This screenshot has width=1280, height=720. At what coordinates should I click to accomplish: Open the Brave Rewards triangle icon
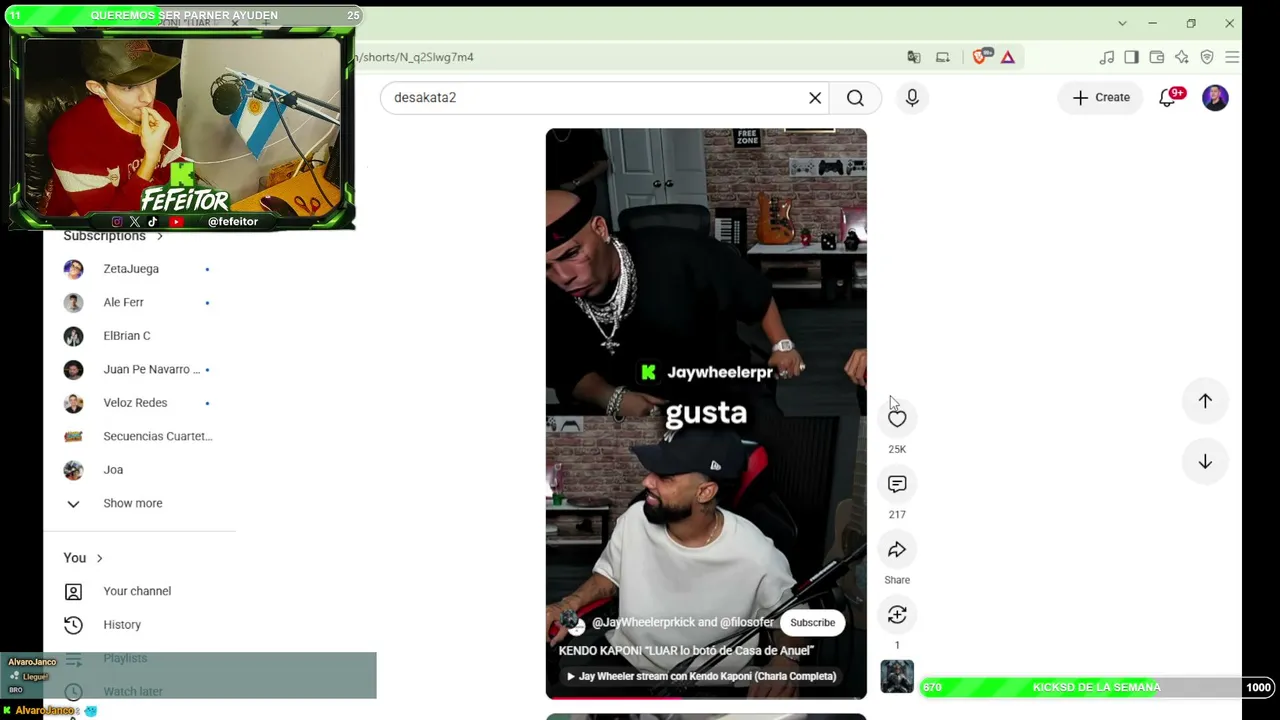[1008, 57]
